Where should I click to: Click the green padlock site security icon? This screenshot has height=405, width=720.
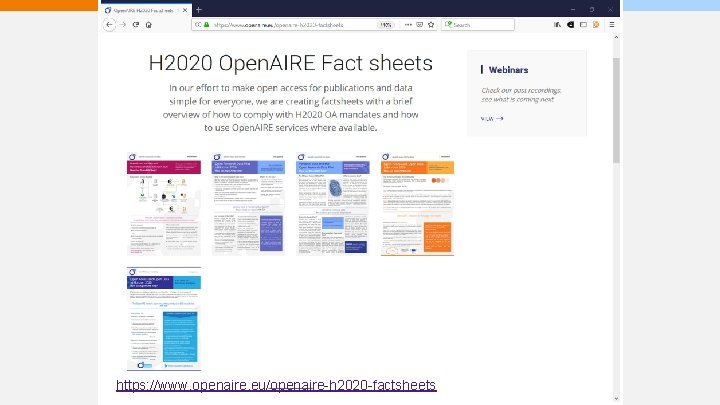pyautogui.click(x=207, y=25)
